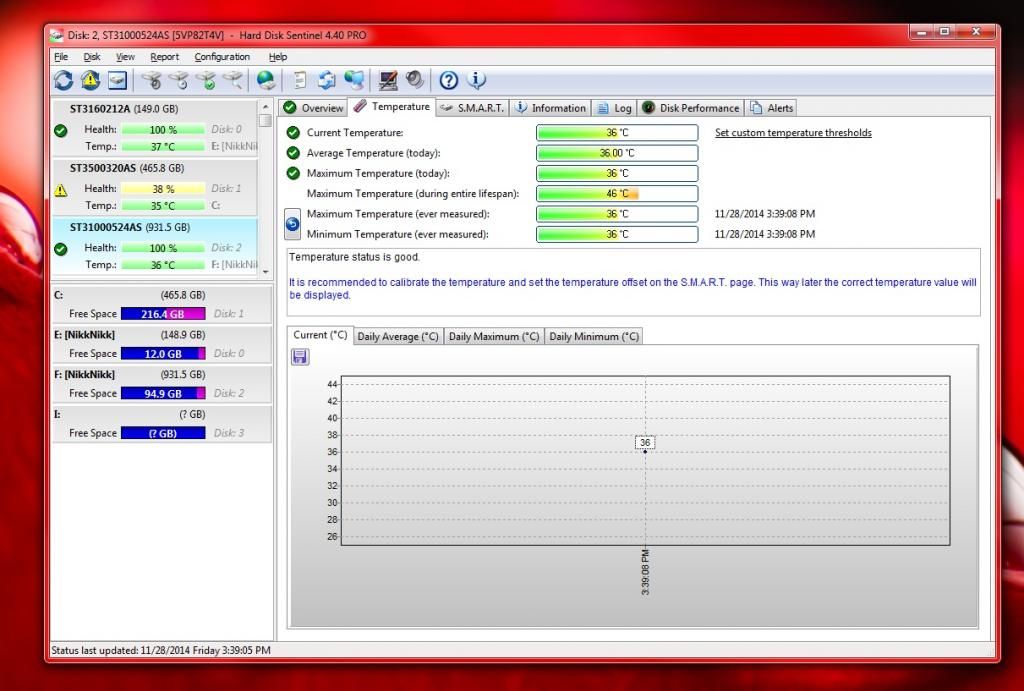Open the Help menu
The height and width of the screenshot is (691, 1024).
pos(278,57)
